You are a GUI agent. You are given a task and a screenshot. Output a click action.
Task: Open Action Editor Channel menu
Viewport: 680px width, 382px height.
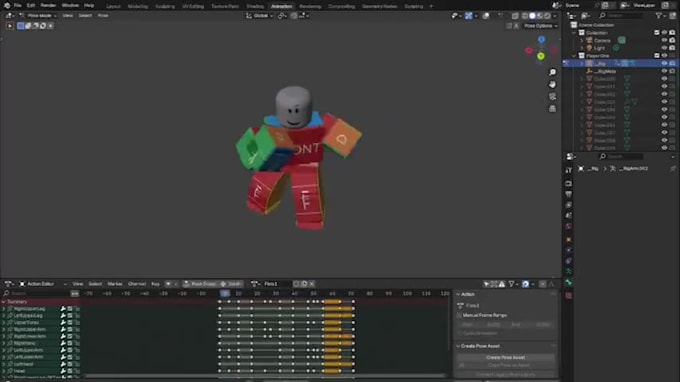[137, 284]
